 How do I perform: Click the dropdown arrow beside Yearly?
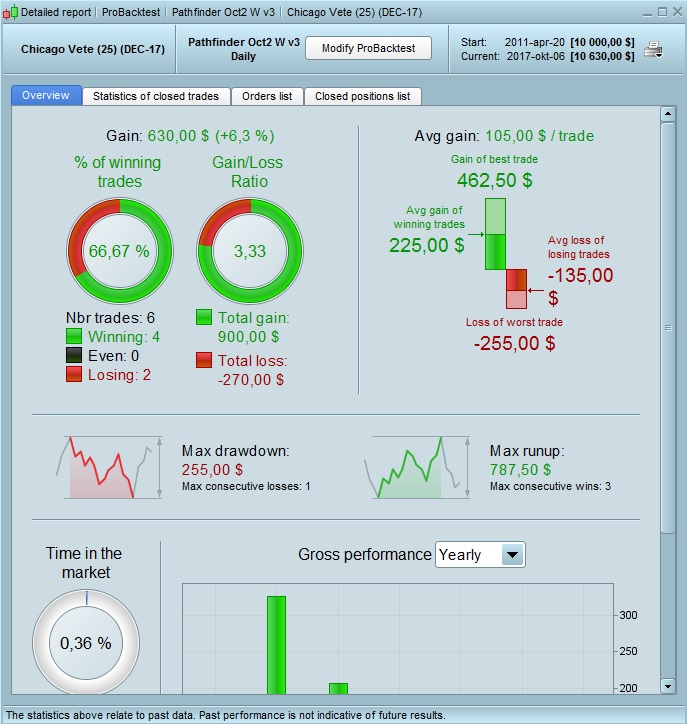[x=512, y=555]
